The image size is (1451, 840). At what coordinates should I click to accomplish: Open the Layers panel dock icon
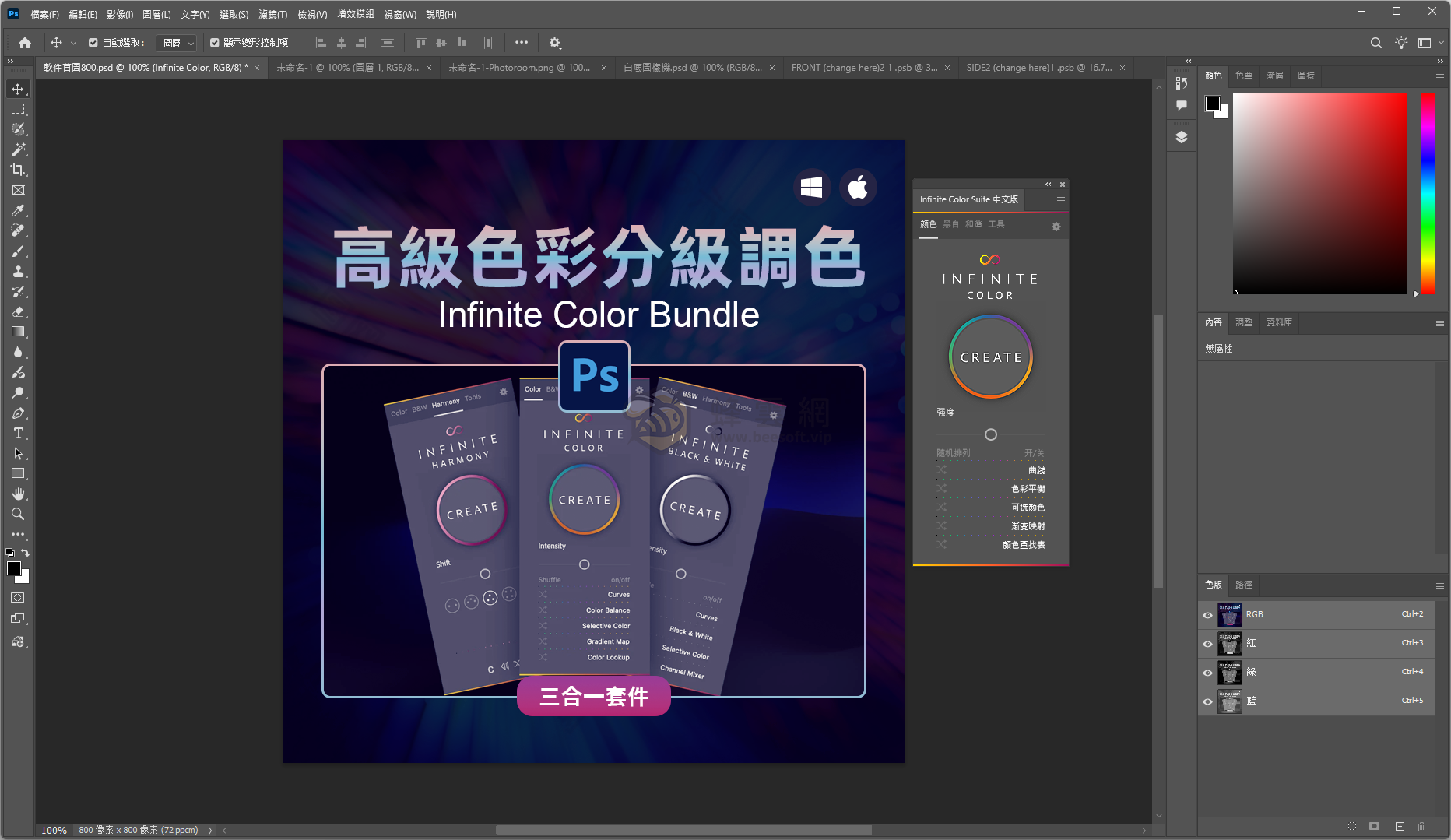[1182, 137]
